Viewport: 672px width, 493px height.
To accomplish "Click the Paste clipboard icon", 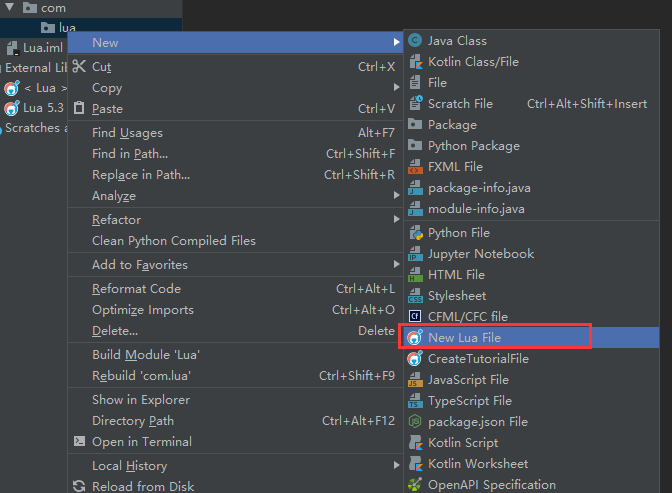I will tap(79, 108).
